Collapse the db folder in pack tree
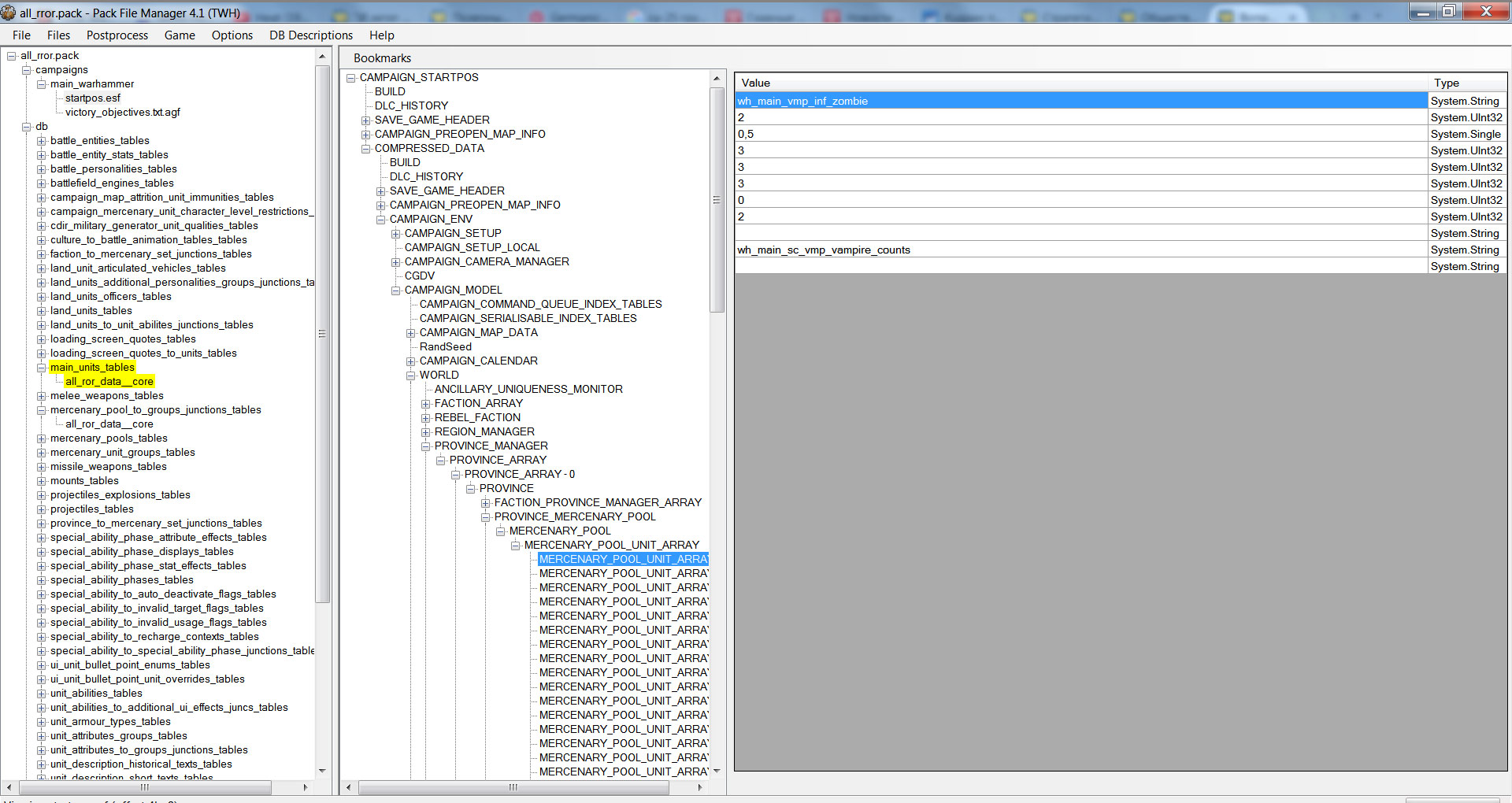This screenshot has height=803, width=1512. (x=27, y=127)
